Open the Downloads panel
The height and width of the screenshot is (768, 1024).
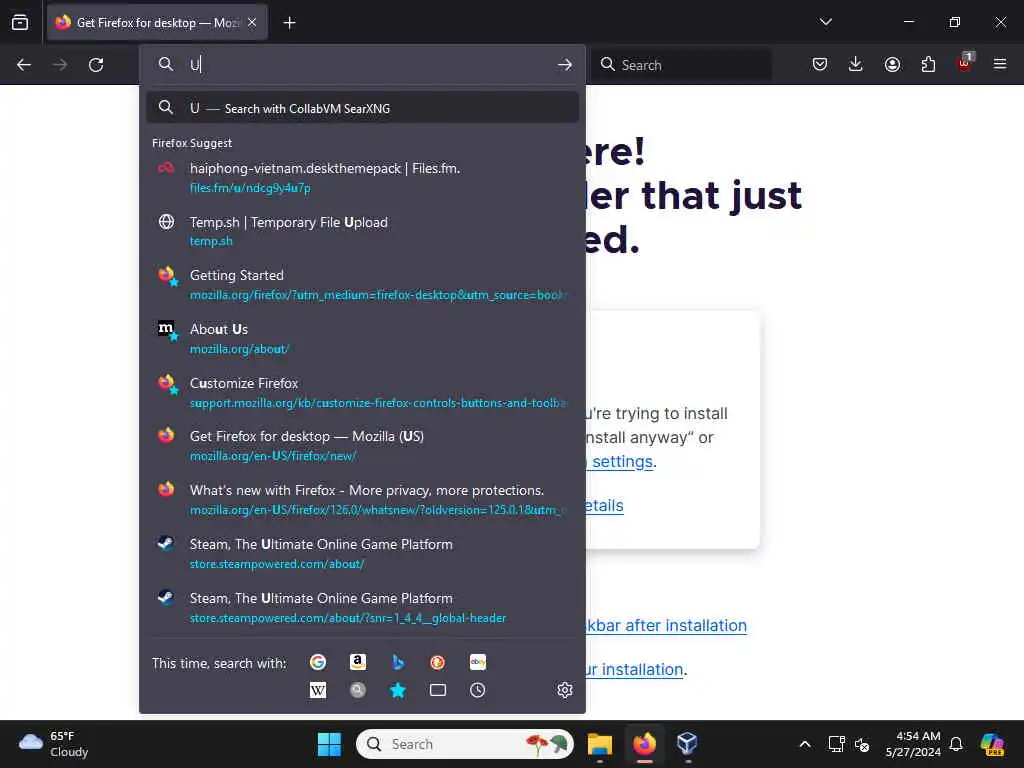856,64
